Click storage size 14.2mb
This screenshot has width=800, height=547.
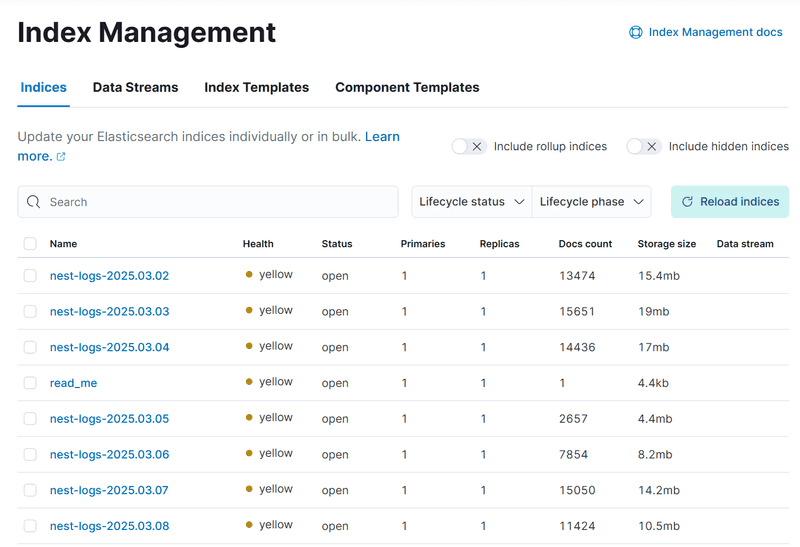click(659, 490)
